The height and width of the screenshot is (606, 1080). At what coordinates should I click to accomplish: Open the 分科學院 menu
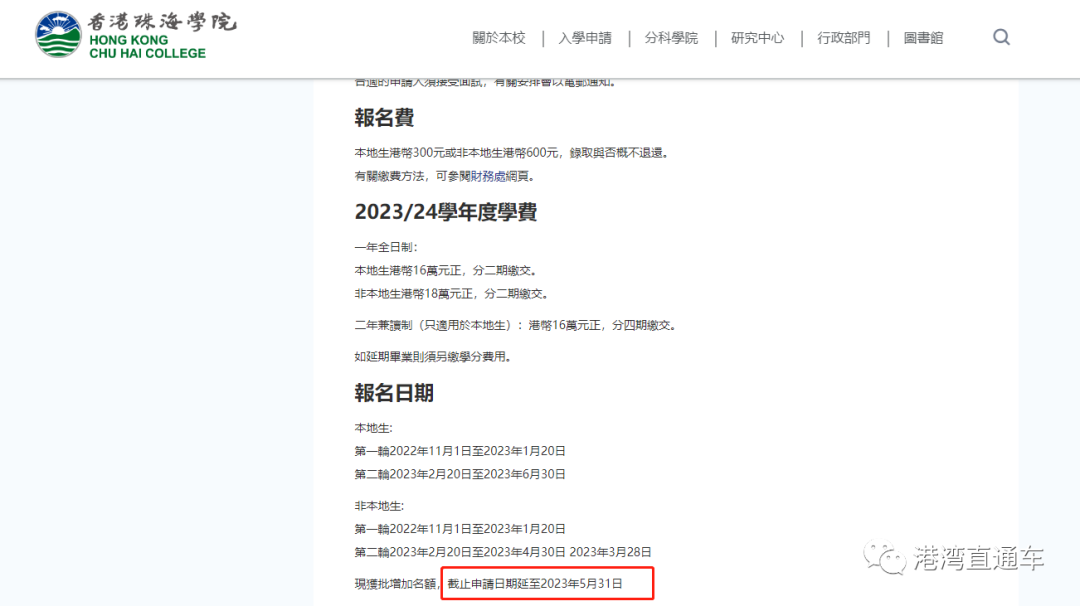671,38
